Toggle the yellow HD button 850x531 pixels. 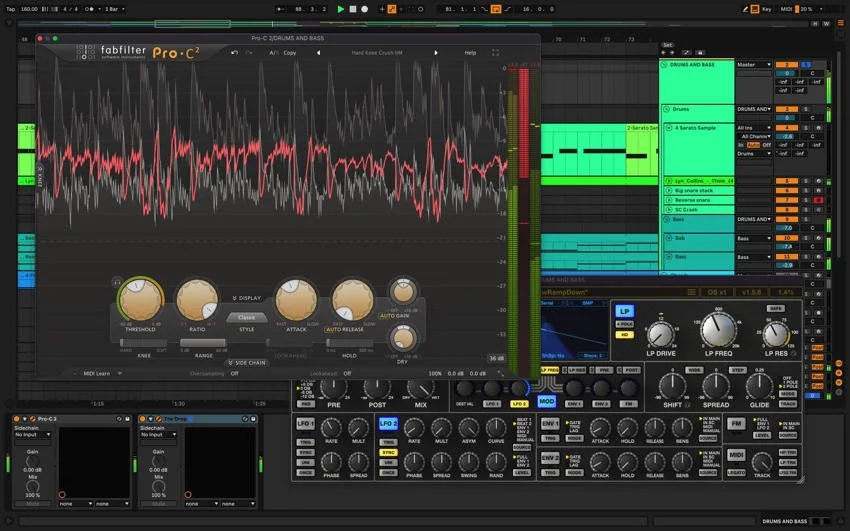(624, 335)
